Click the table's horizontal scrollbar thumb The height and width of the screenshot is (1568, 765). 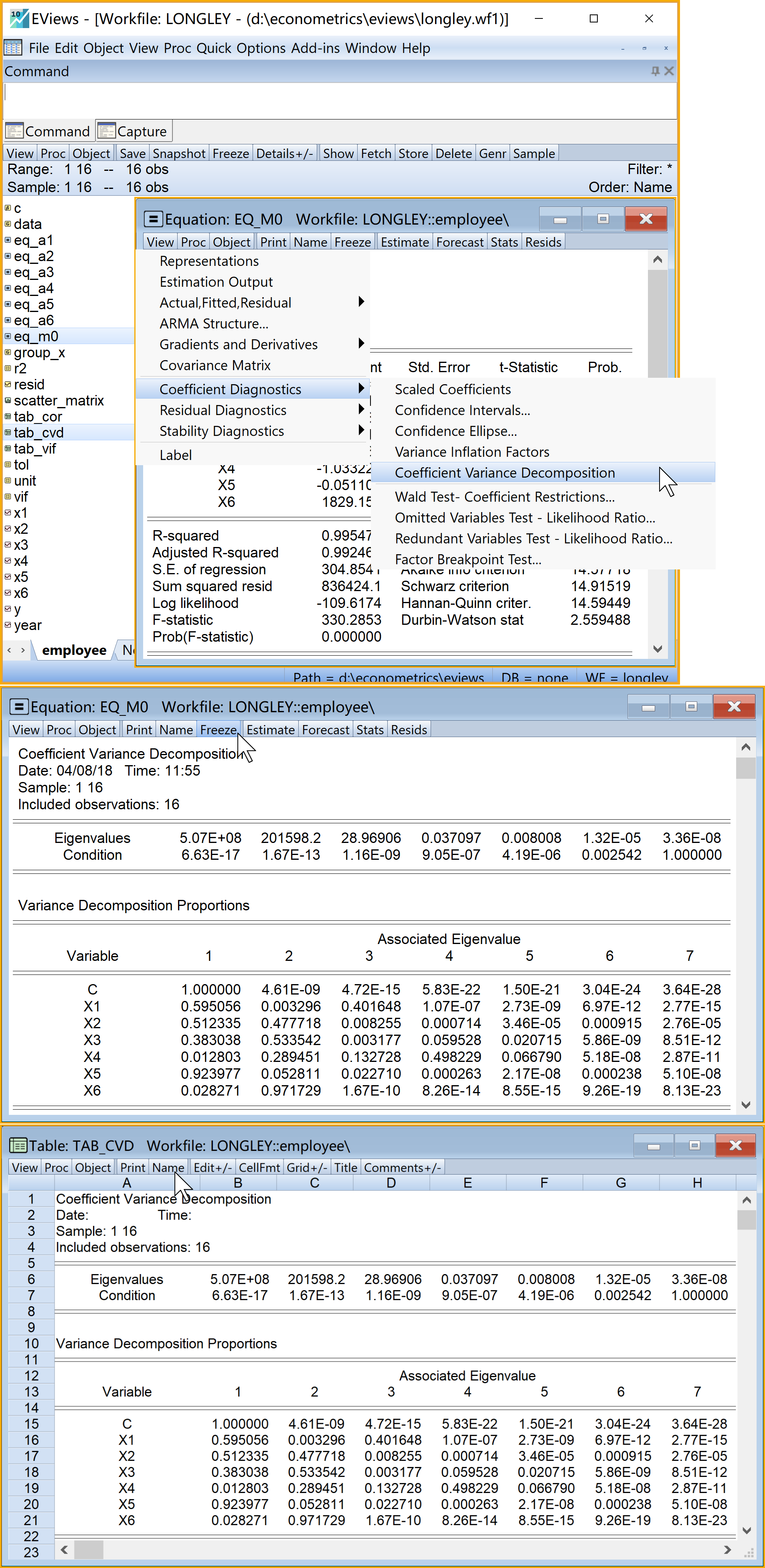coord(88,1549)
